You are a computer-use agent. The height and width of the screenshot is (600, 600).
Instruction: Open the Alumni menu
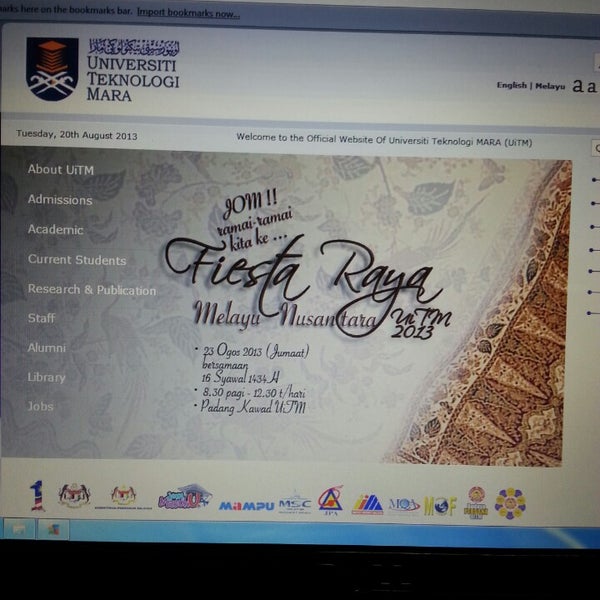click(x=47, y=347)
